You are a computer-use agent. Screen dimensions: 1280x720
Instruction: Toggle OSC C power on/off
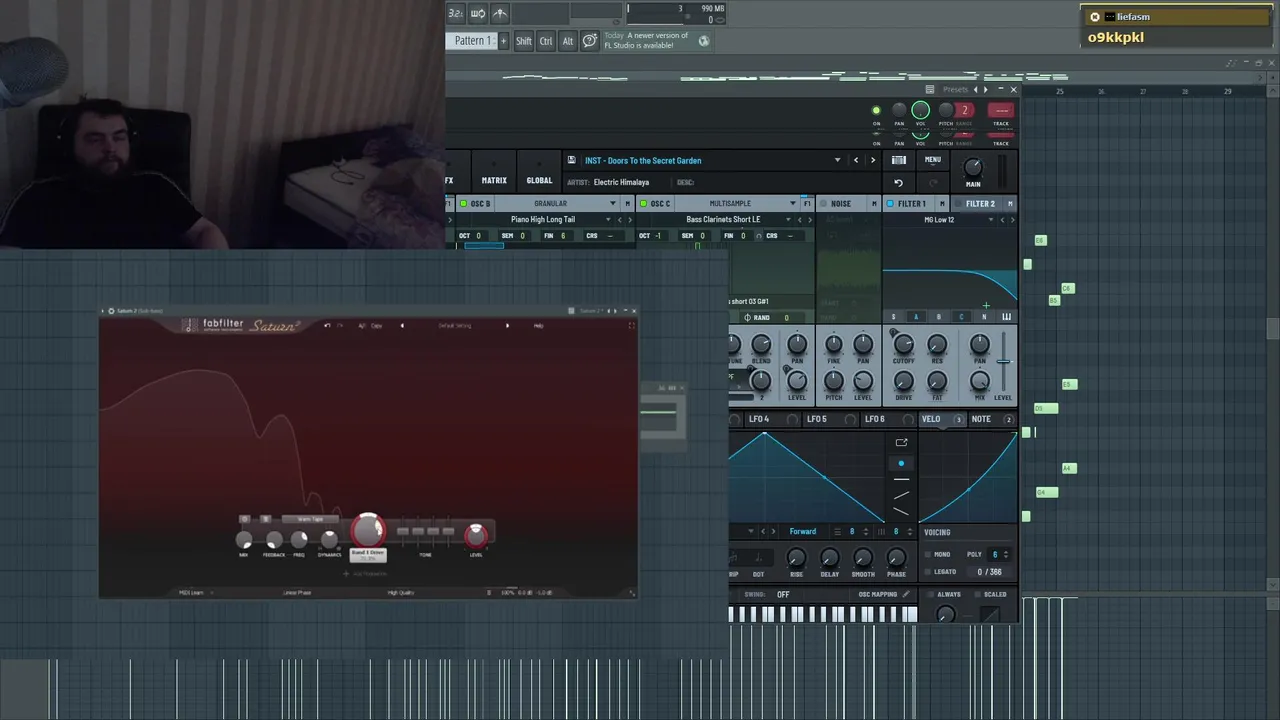643,204
